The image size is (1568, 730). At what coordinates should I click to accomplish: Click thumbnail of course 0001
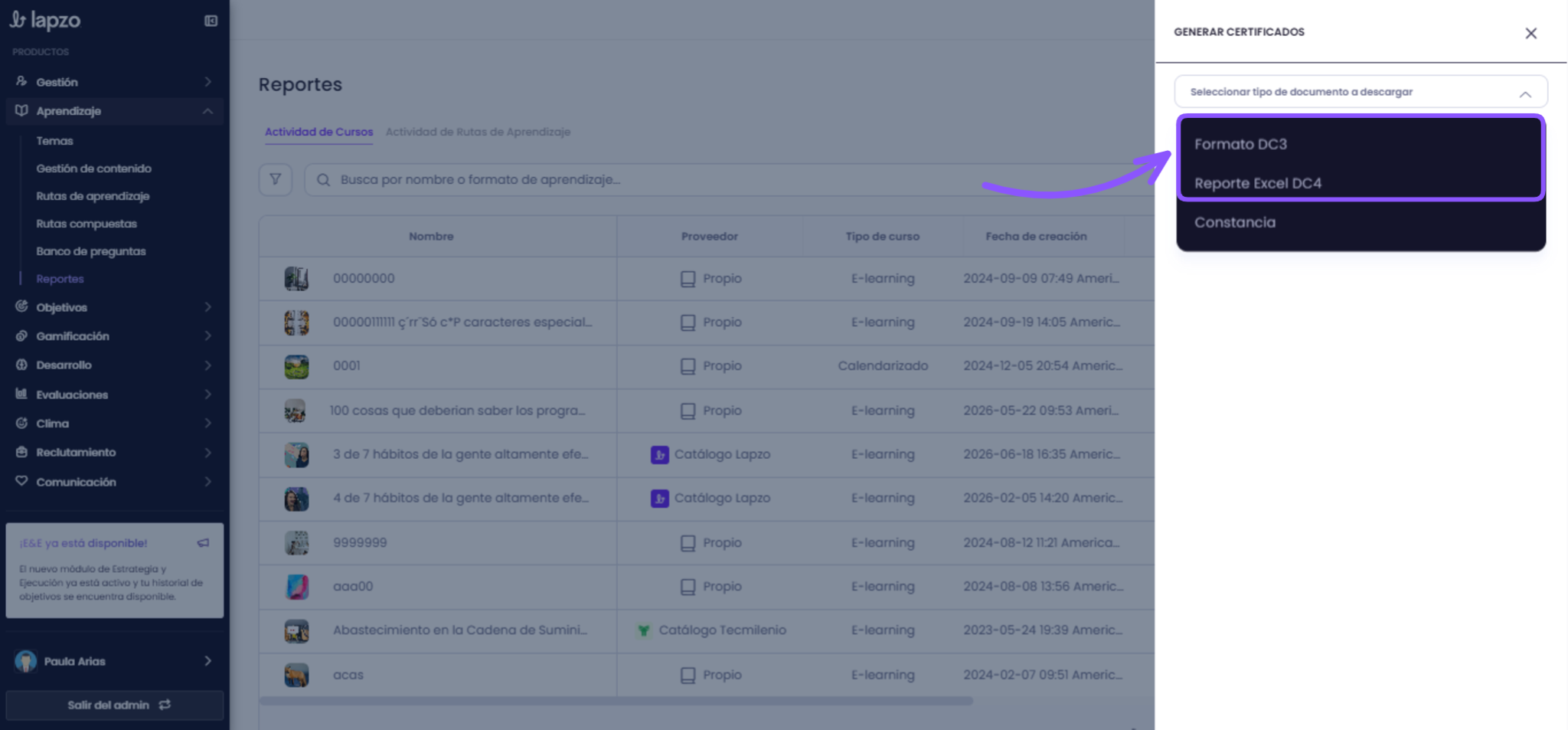(x=296, y=366)
